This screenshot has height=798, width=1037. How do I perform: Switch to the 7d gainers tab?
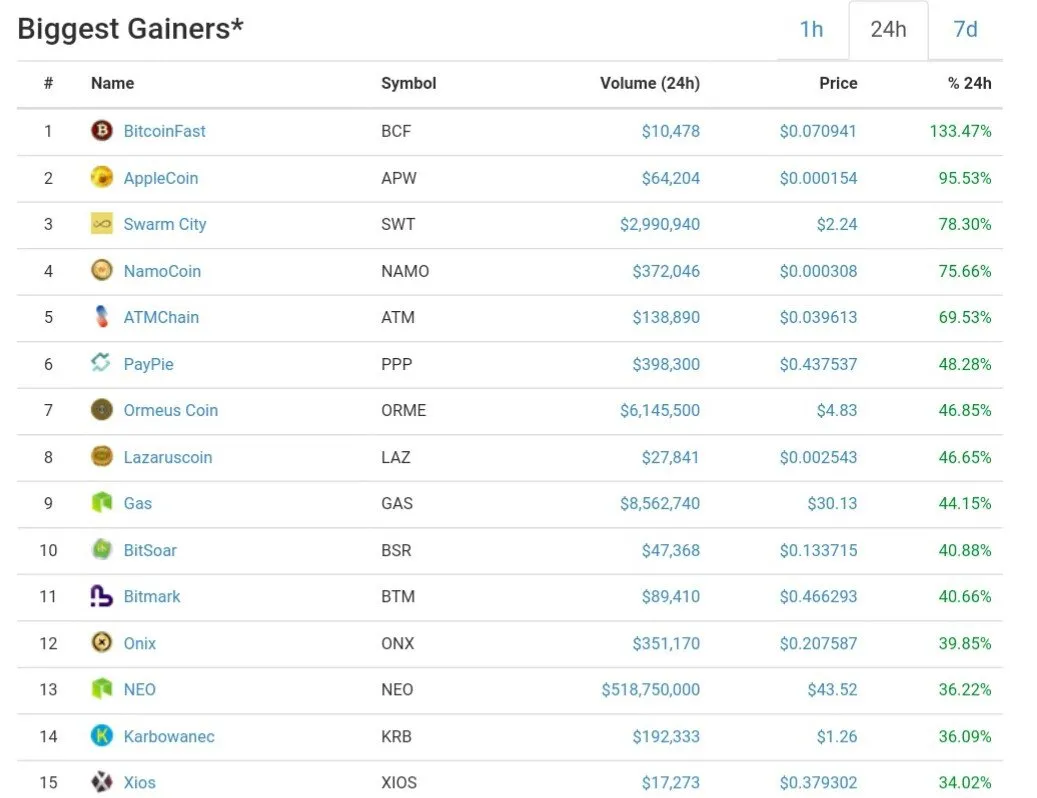click(x=965, y=30)
